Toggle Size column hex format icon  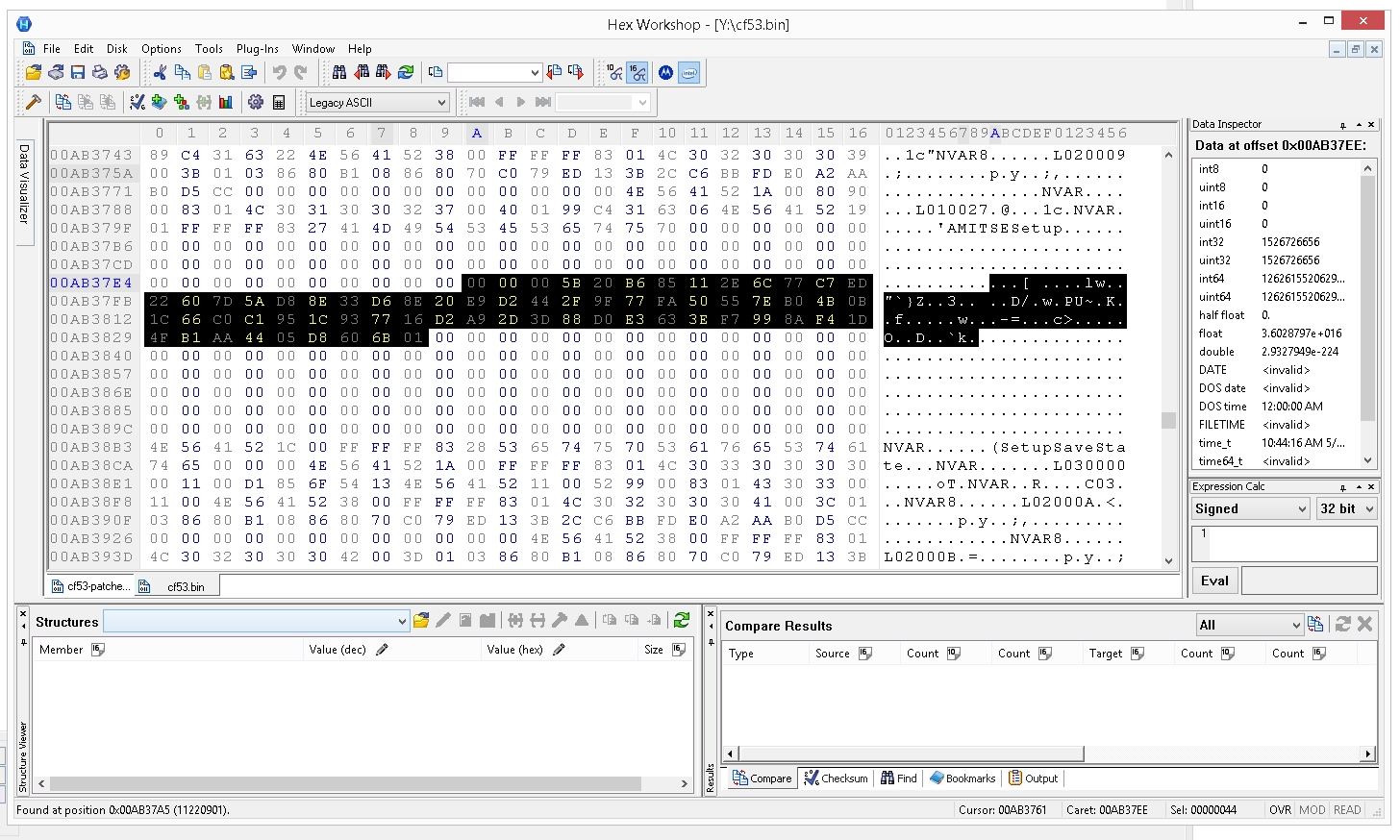tap(678, 650)
